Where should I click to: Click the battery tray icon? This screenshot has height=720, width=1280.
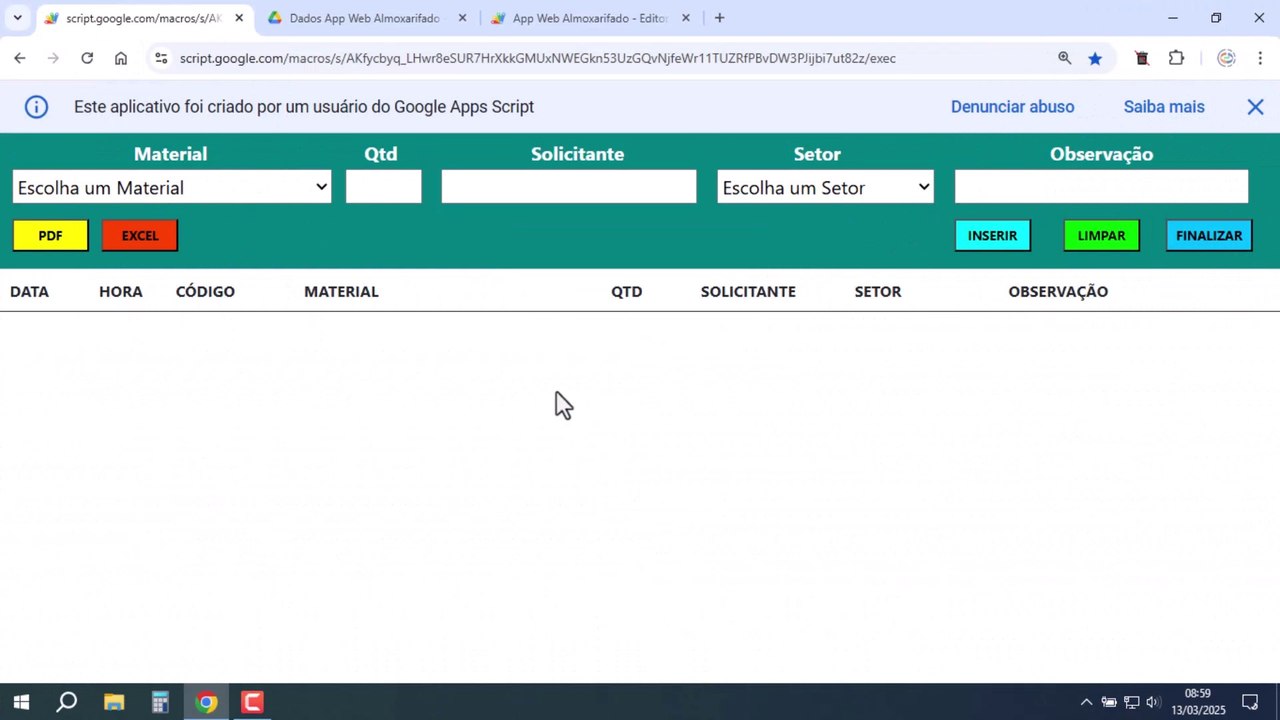[x=1109, y=702]
